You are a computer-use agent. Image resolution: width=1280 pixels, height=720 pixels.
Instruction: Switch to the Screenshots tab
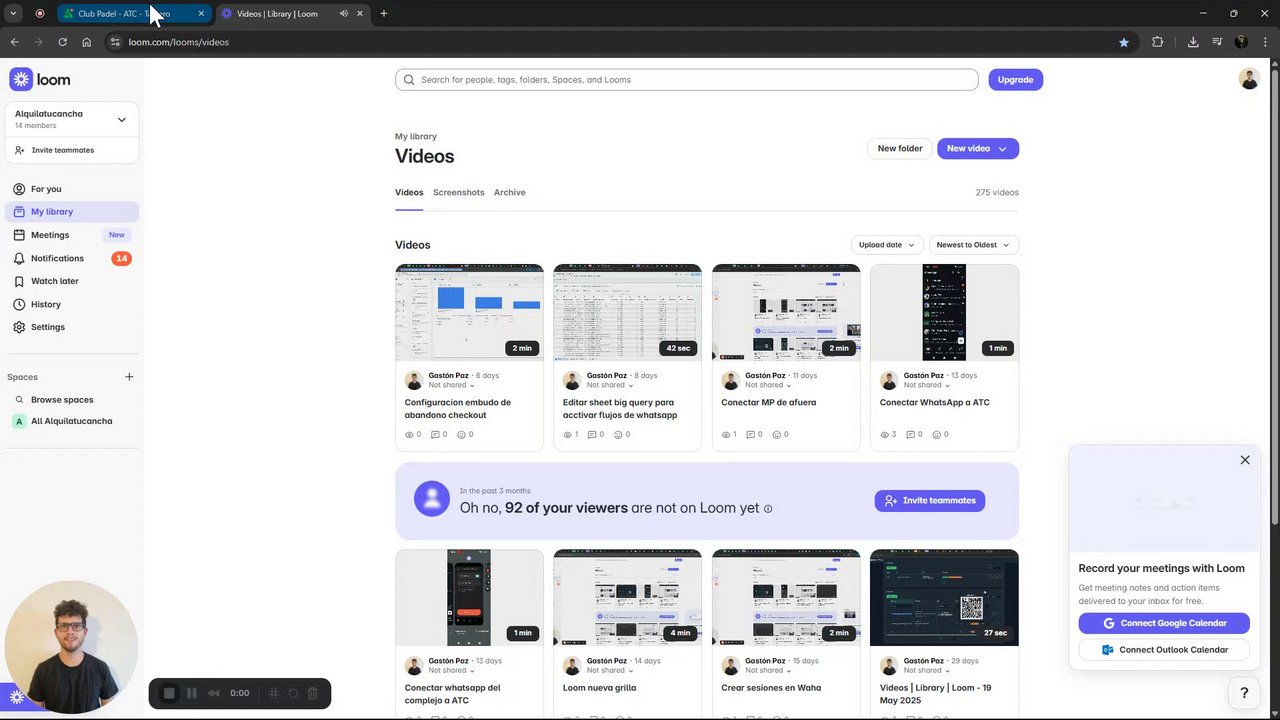click(x=458, y=192)
